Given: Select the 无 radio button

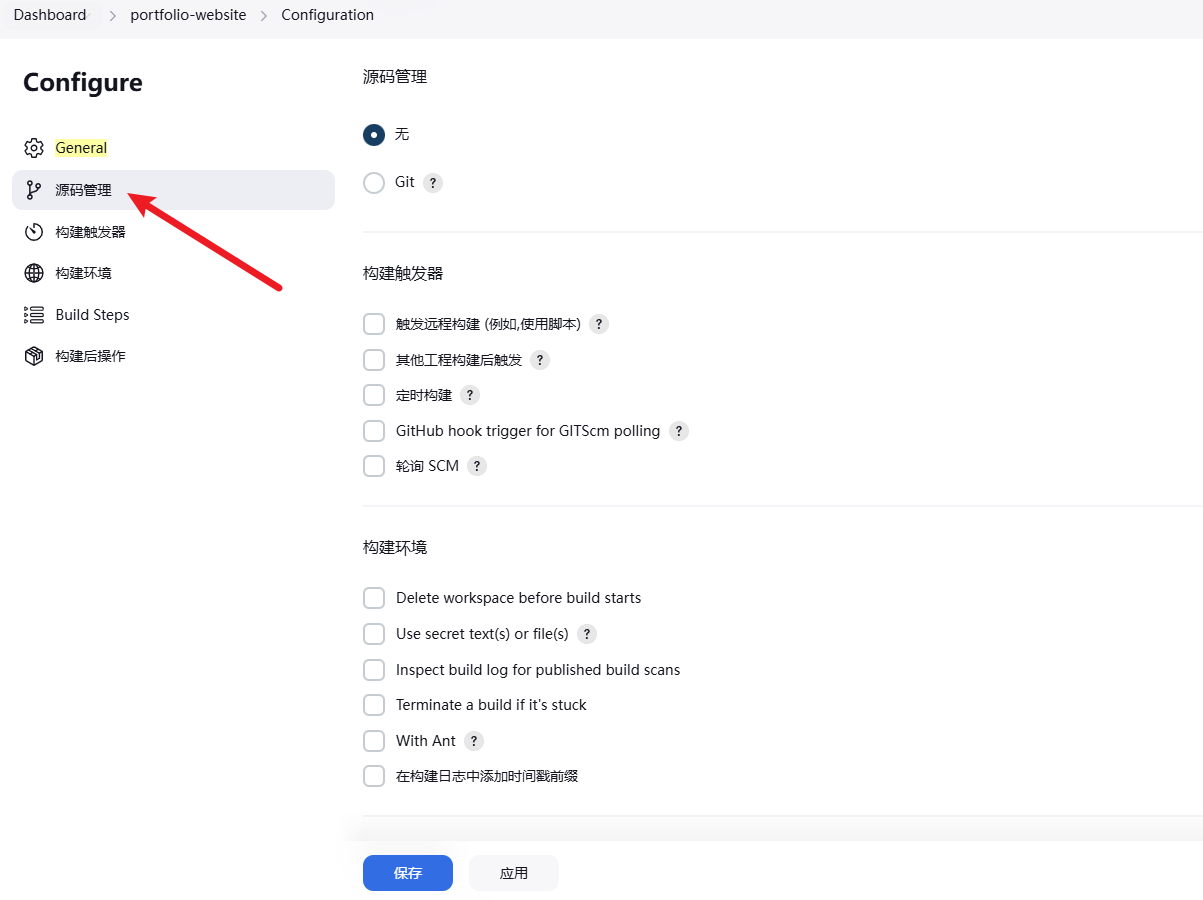Looking at the screenshot, I should click(374, 134).
